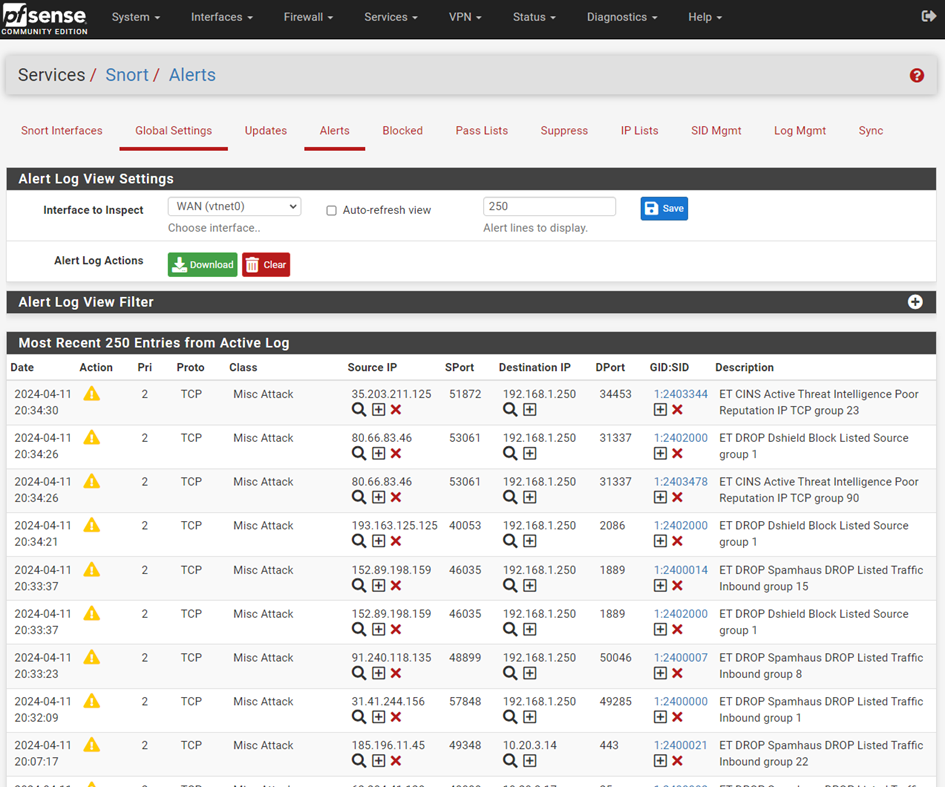The image size is (945, 787).
Task: Switch to the Log Mgmt tab
Action: tap(800, 131)
